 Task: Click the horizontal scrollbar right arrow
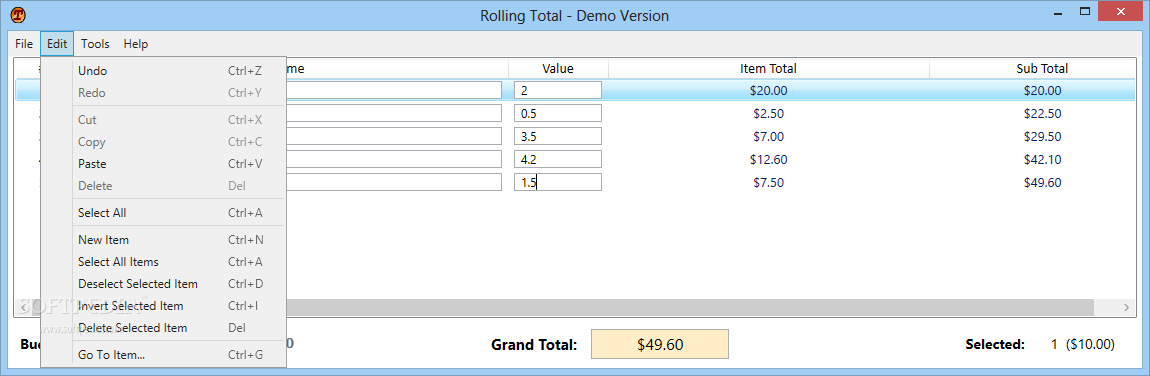(1126, 308)
